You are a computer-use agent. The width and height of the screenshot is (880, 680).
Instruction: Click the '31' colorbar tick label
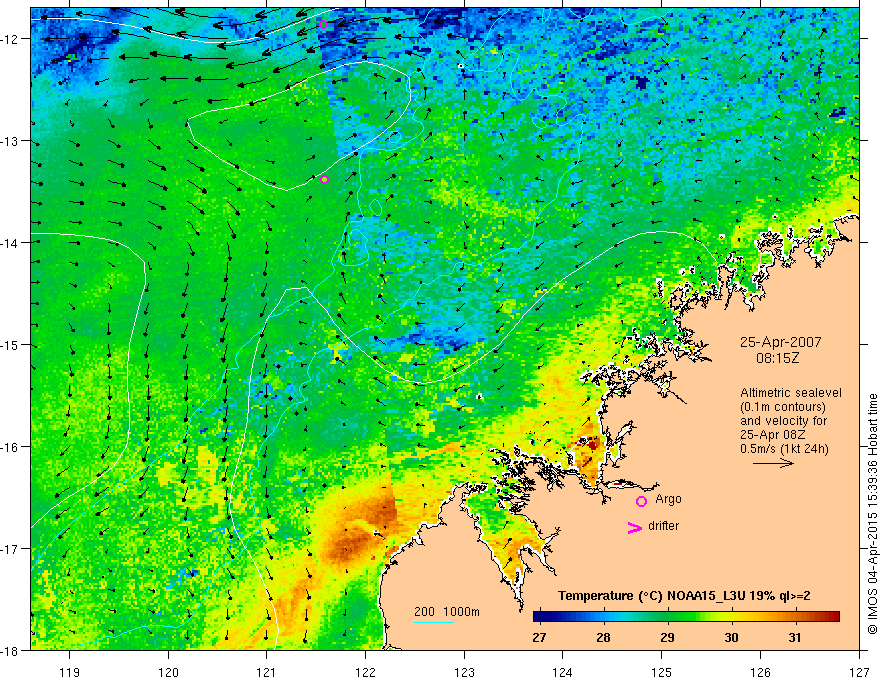795,637
